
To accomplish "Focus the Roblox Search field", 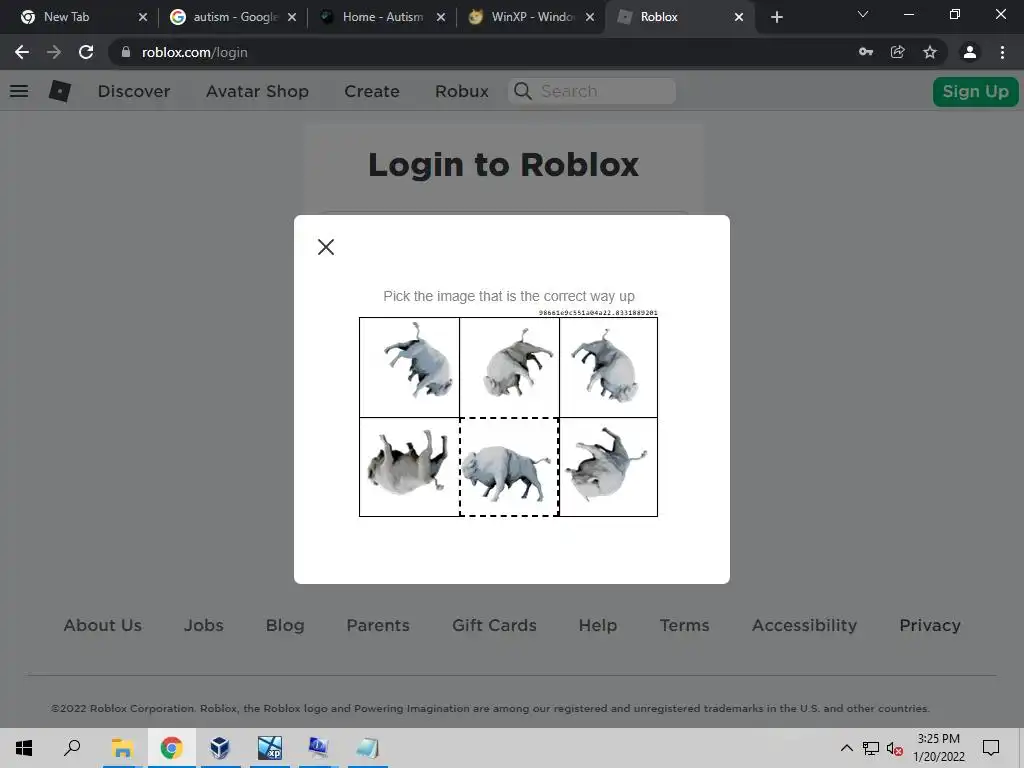I will click(x=592, y=91).
